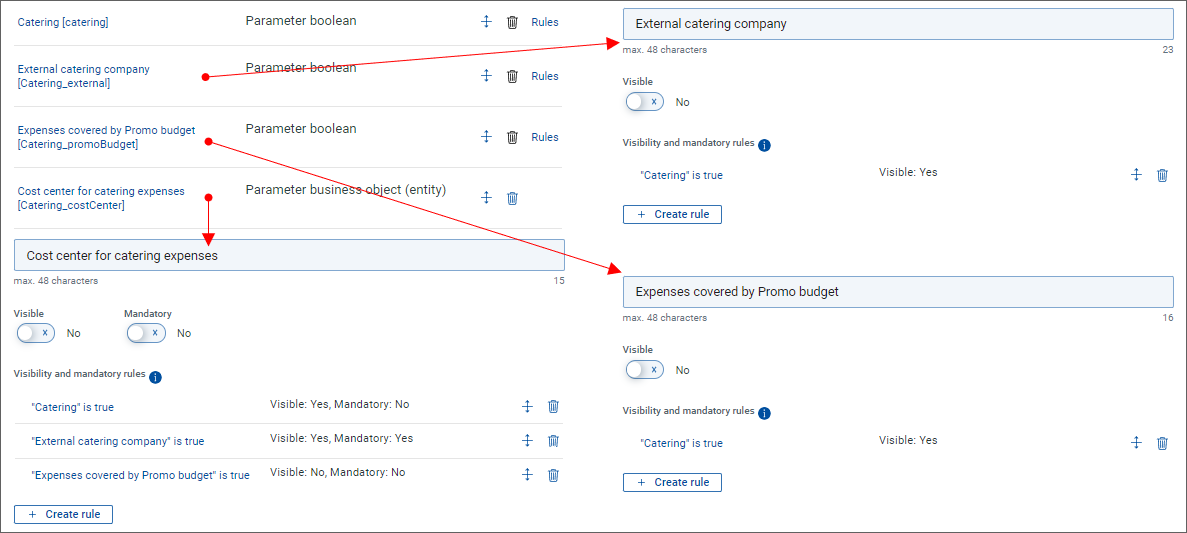
Task: Delete the Catering parameter row
Action: pos(512,22)
